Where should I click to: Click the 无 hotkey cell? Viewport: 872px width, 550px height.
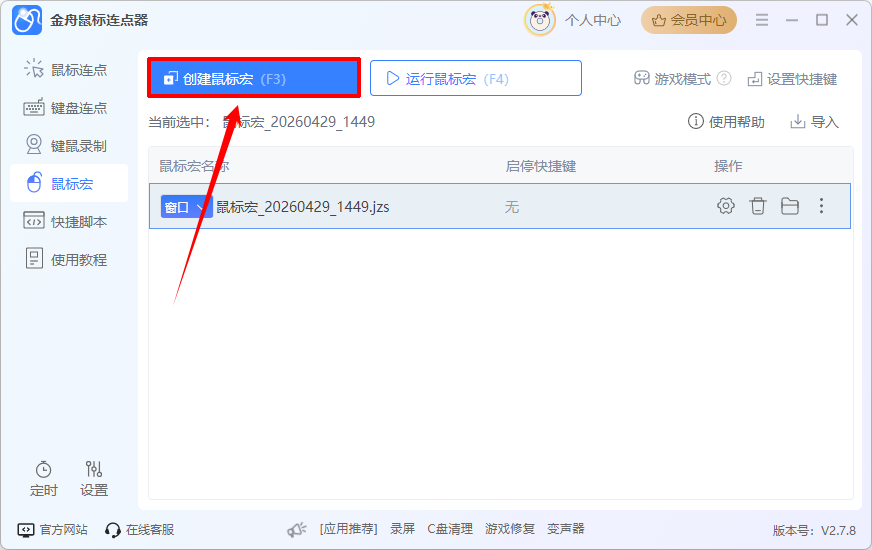pos(512,207)
